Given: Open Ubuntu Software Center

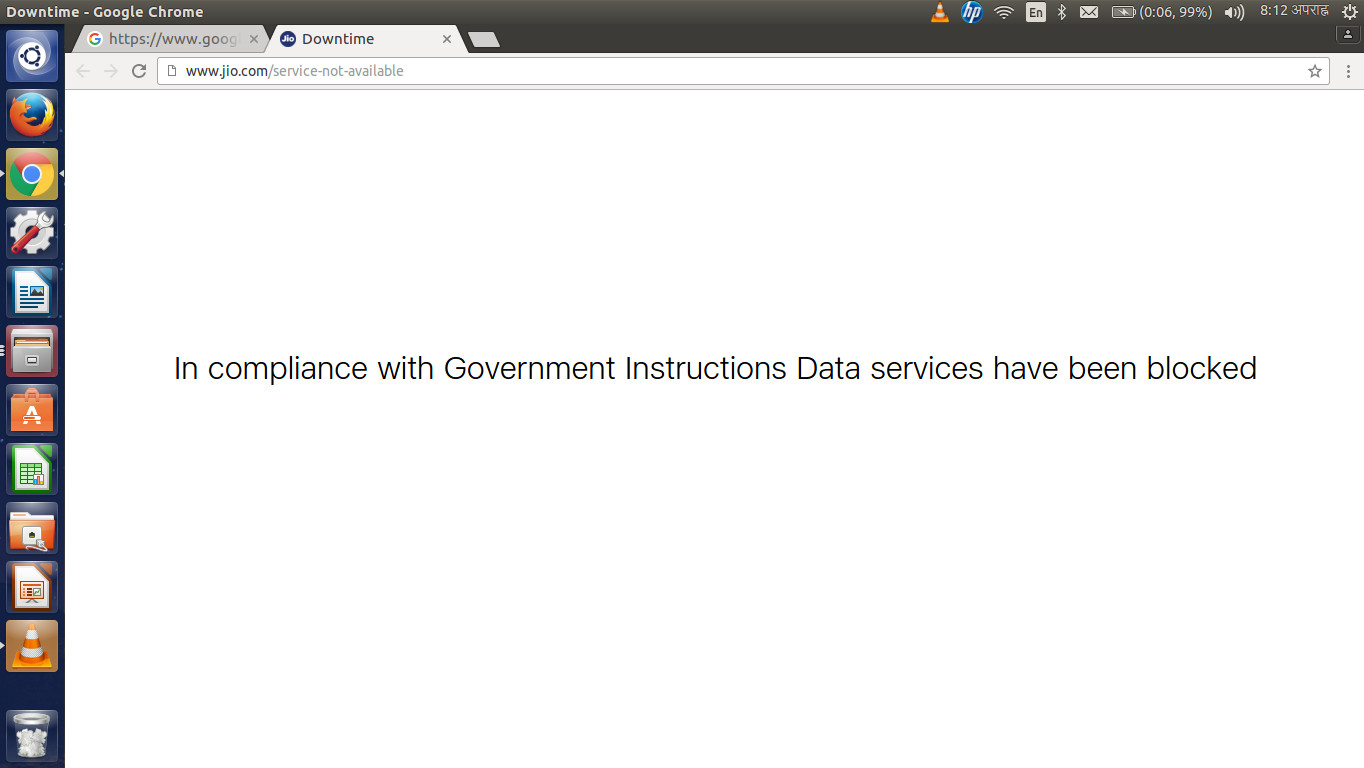Looking at the screenshot, I should pos(32,410).
